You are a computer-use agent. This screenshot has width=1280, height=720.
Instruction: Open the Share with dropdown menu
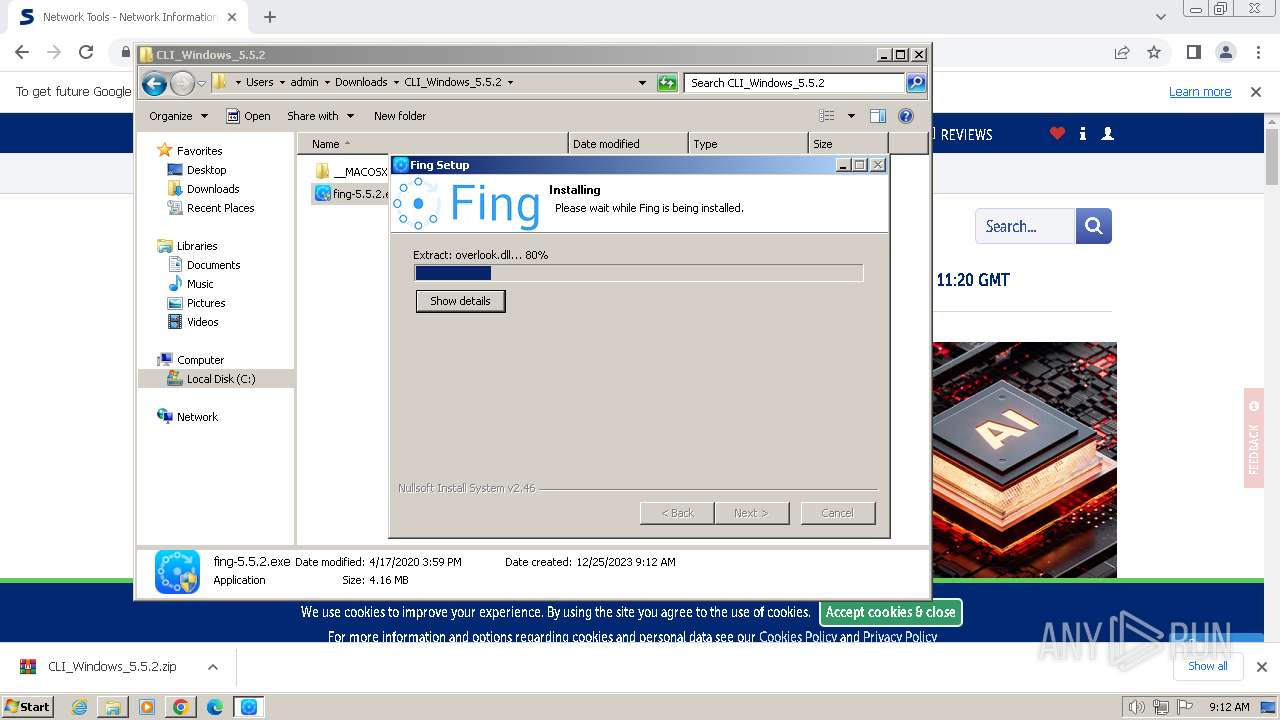point(321,116)
